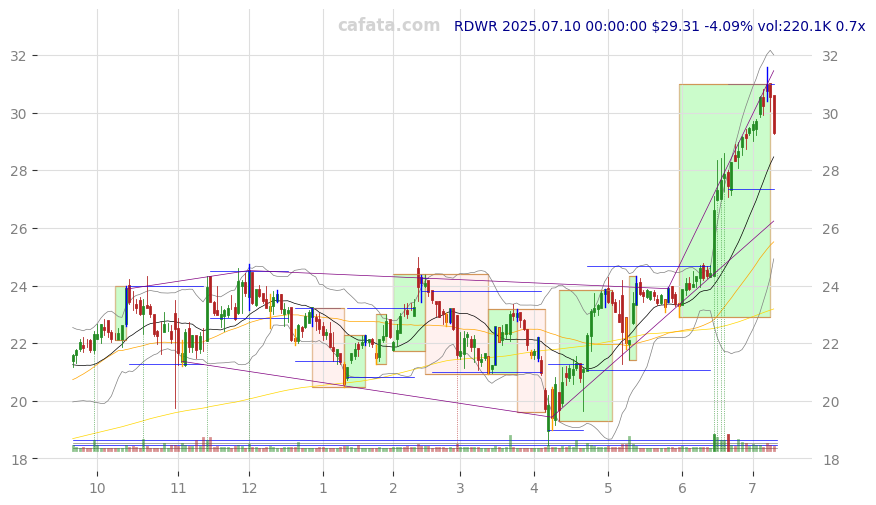Click the latest red candlestick near 30

(774, 115)
